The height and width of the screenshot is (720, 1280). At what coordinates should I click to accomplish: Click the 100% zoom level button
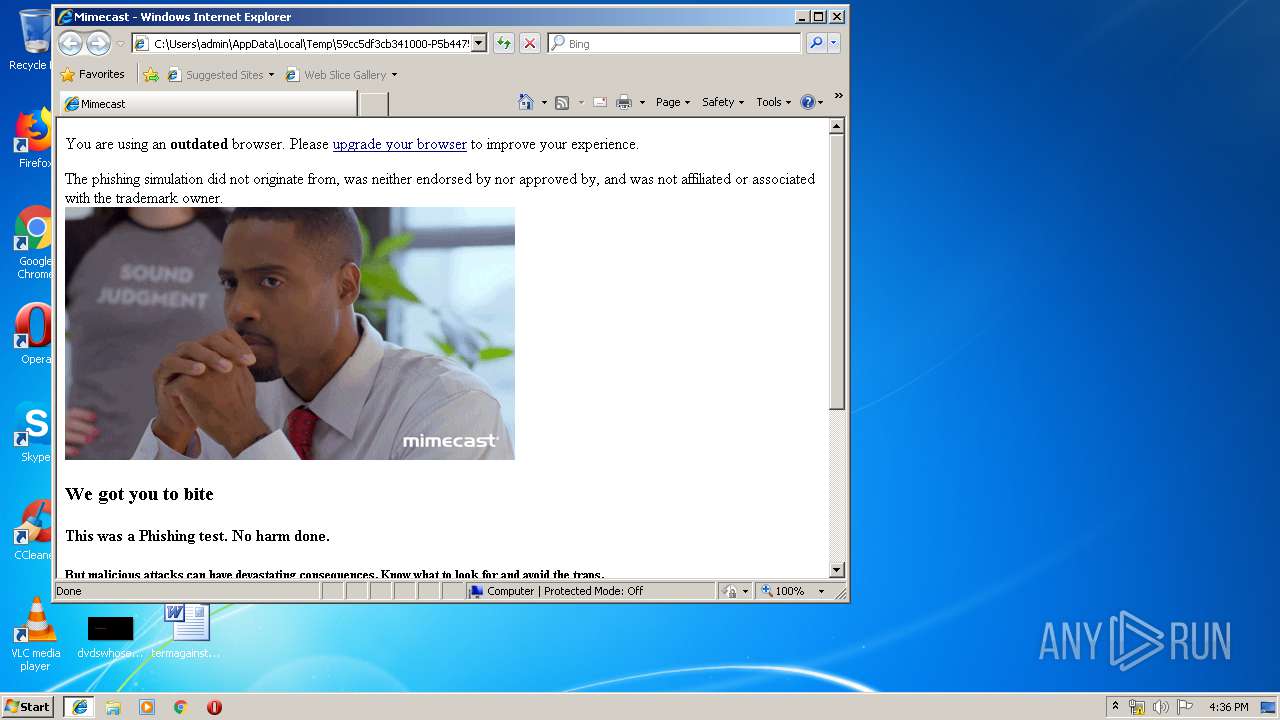click(783, 591)
